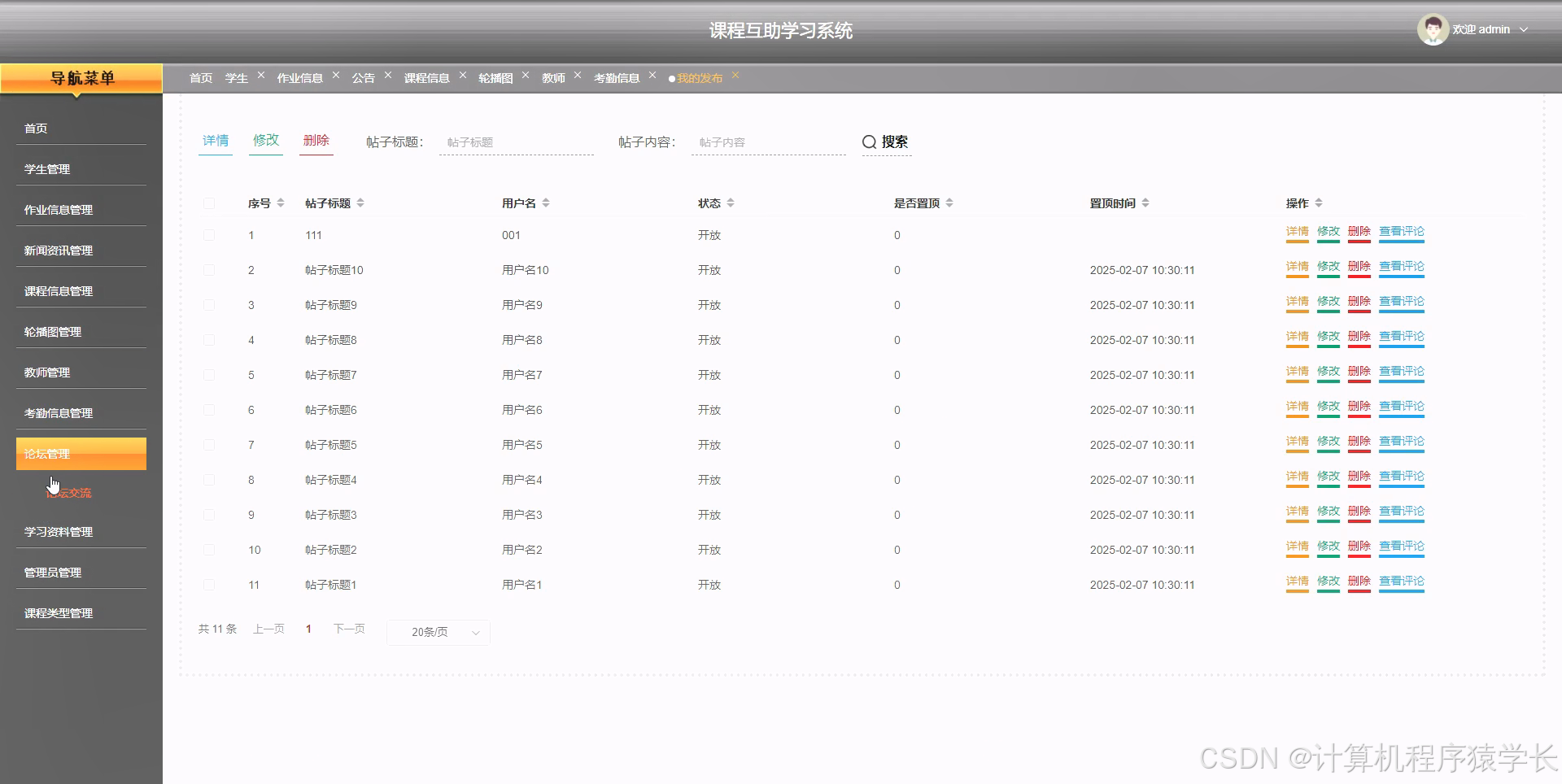The height and width of the screenshot is (784, 1562).
Task: Switch to the 考勤信息 tab
Action: pyautogui.click(x=618, y=77)
